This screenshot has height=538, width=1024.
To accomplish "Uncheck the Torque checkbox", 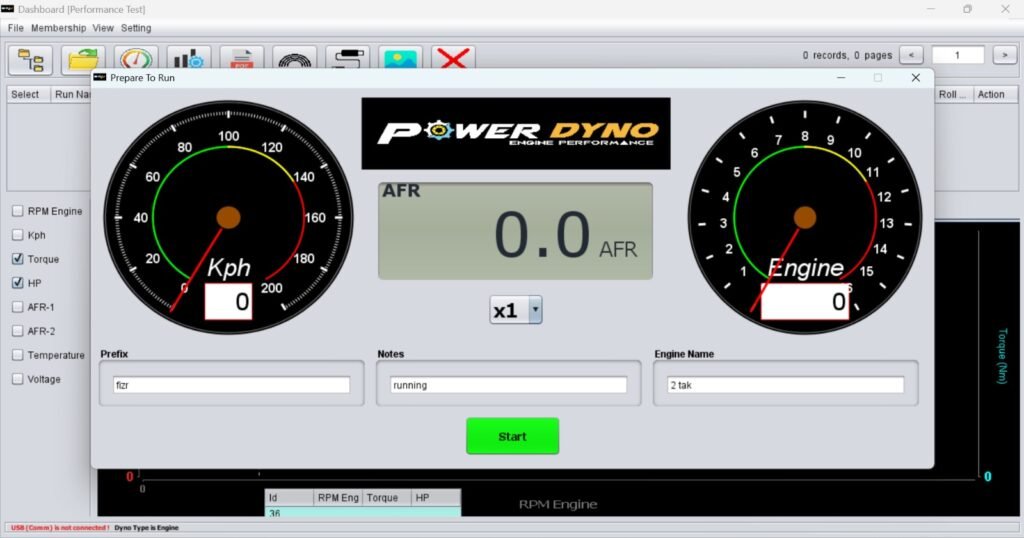I will (18, 259).
